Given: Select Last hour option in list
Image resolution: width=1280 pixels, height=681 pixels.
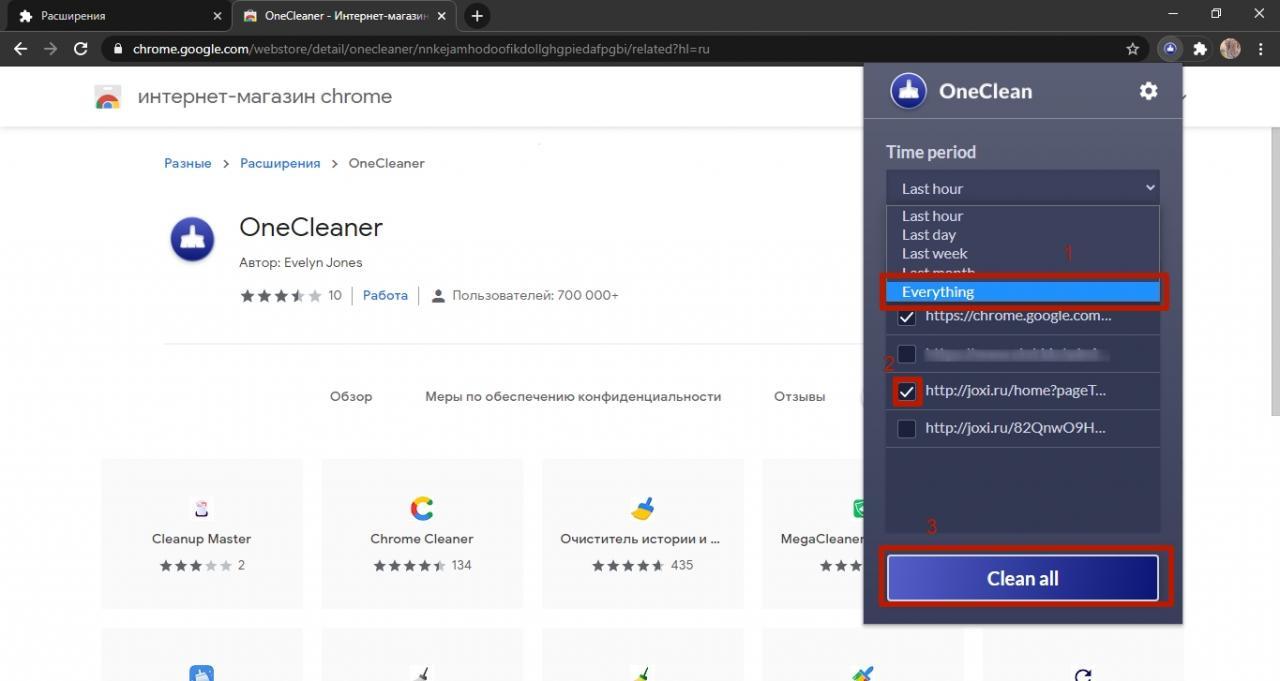Looking at the screenshot, I should click(1023, 216).
